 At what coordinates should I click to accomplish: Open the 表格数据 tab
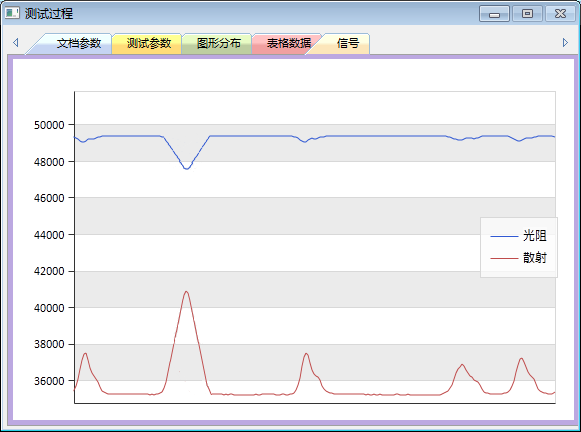288,43
